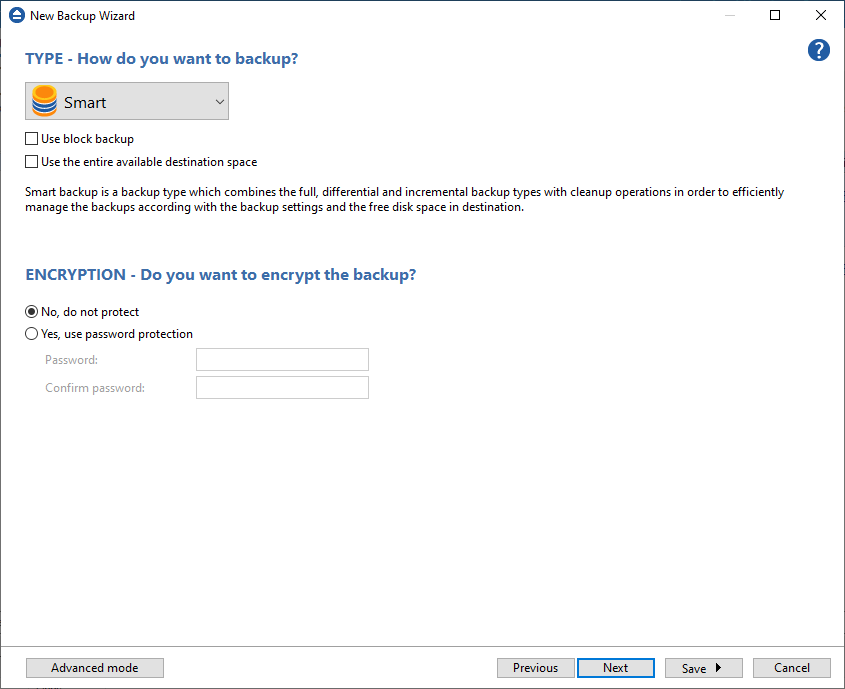845x689 pixels.
Task: Return to the Previous wizard step
Action: (x=536, y=668)
